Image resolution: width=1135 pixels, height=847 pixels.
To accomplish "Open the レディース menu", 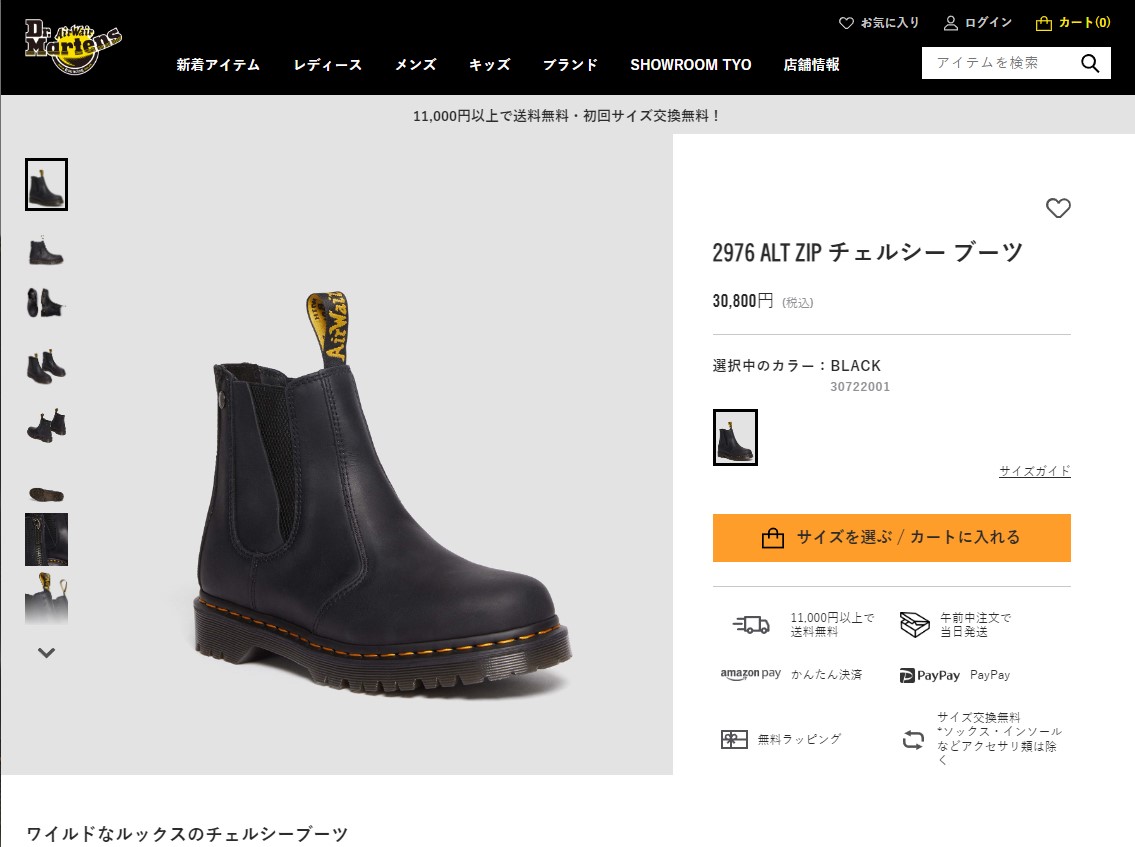I will click(x=327, y=64).
